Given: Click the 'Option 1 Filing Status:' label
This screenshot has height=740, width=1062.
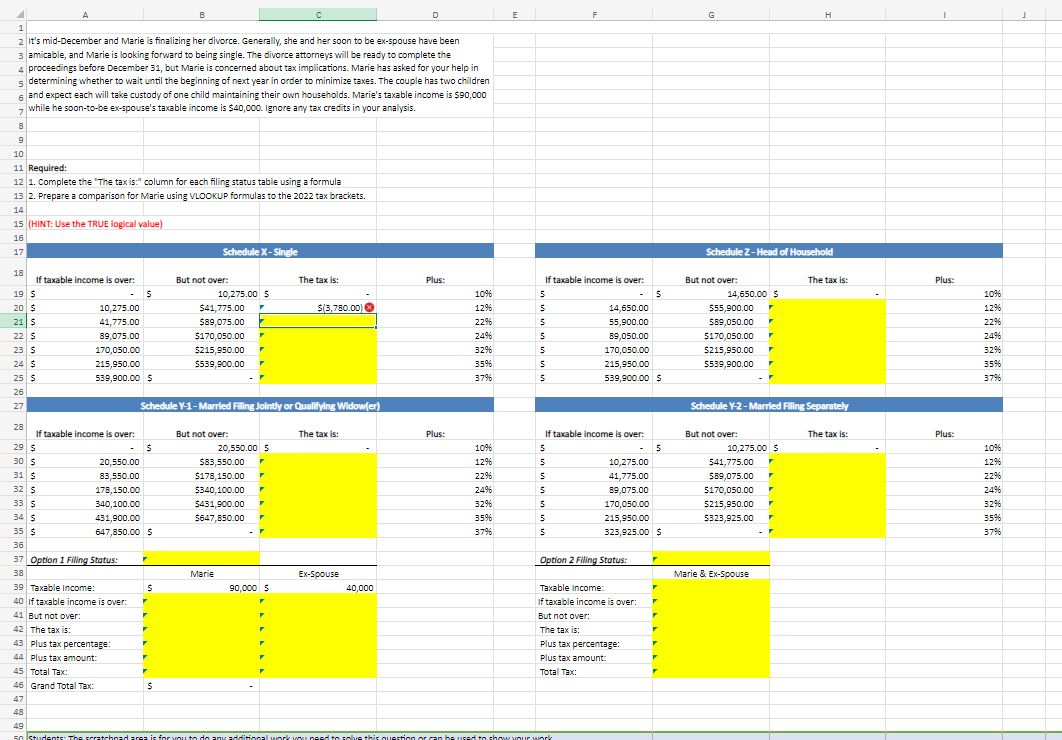Looking at the screenshot, I should point(74,560).
